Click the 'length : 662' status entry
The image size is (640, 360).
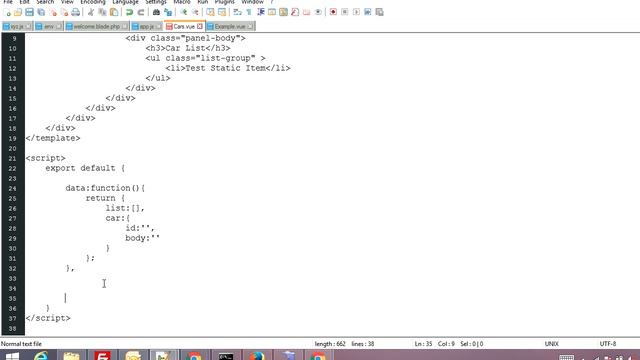[330, 344]
